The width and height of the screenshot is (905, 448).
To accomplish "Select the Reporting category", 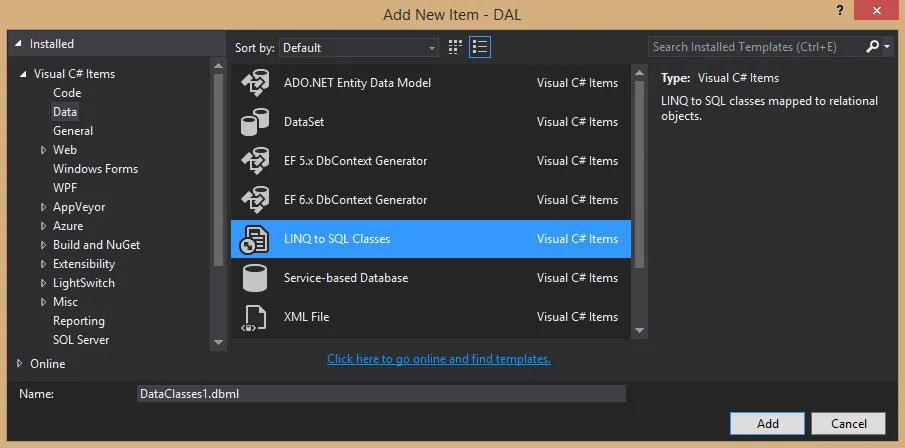I will click(78, 321).
